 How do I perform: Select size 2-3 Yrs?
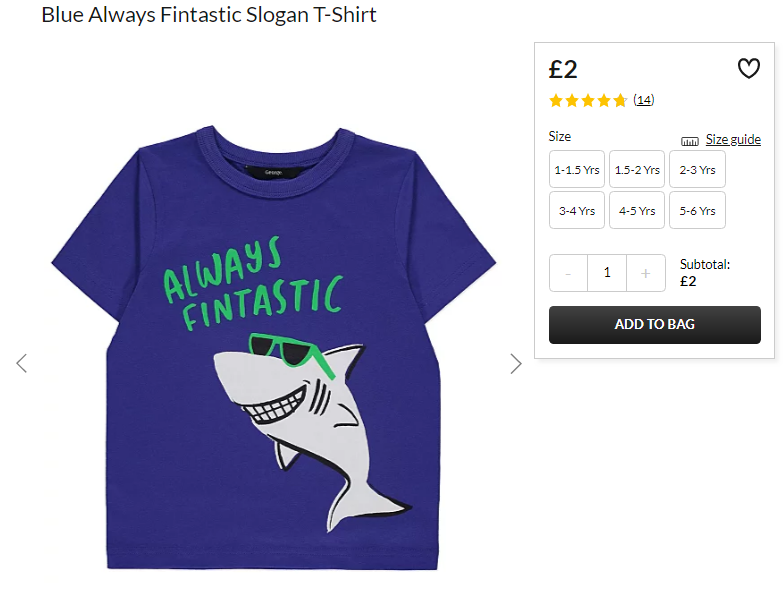tap(697, 170)
